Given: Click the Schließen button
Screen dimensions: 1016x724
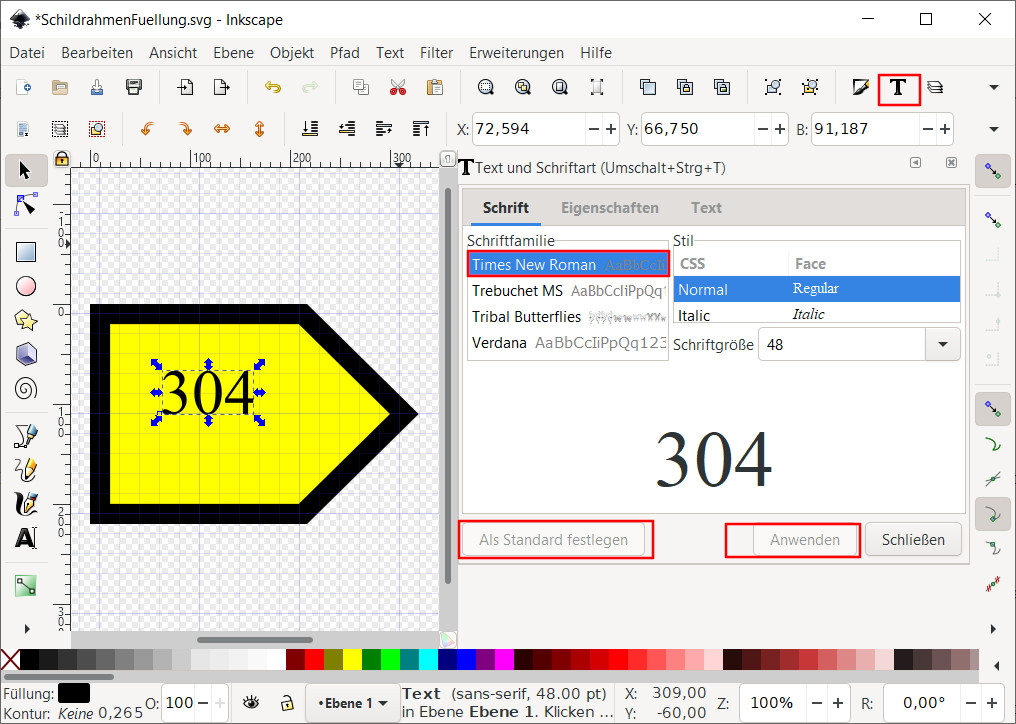Looking at the screenshot, I should click(x=912, y=540).
